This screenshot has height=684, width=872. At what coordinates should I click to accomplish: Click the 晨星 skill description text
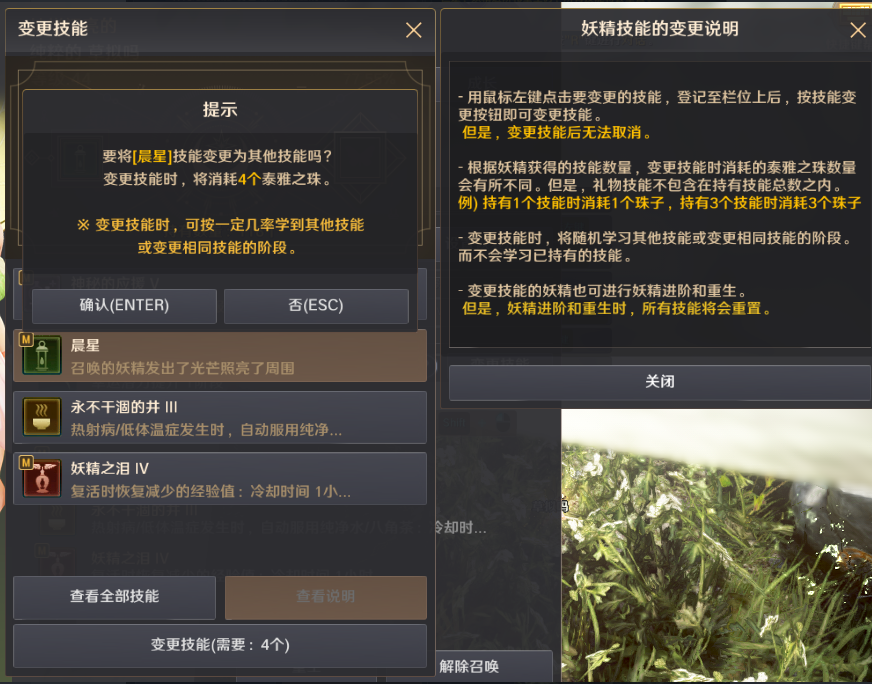(182, 368)
